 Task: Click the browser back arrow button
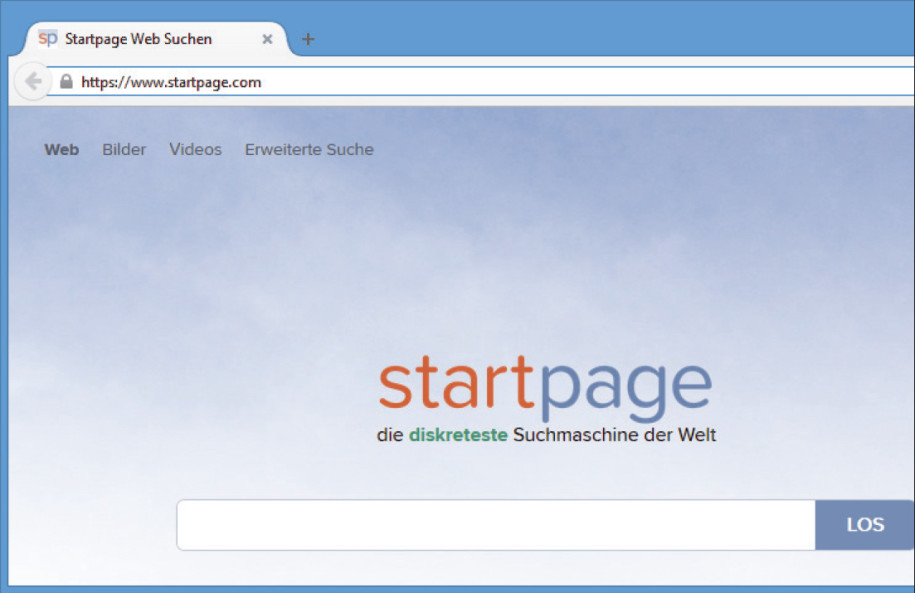33,81
